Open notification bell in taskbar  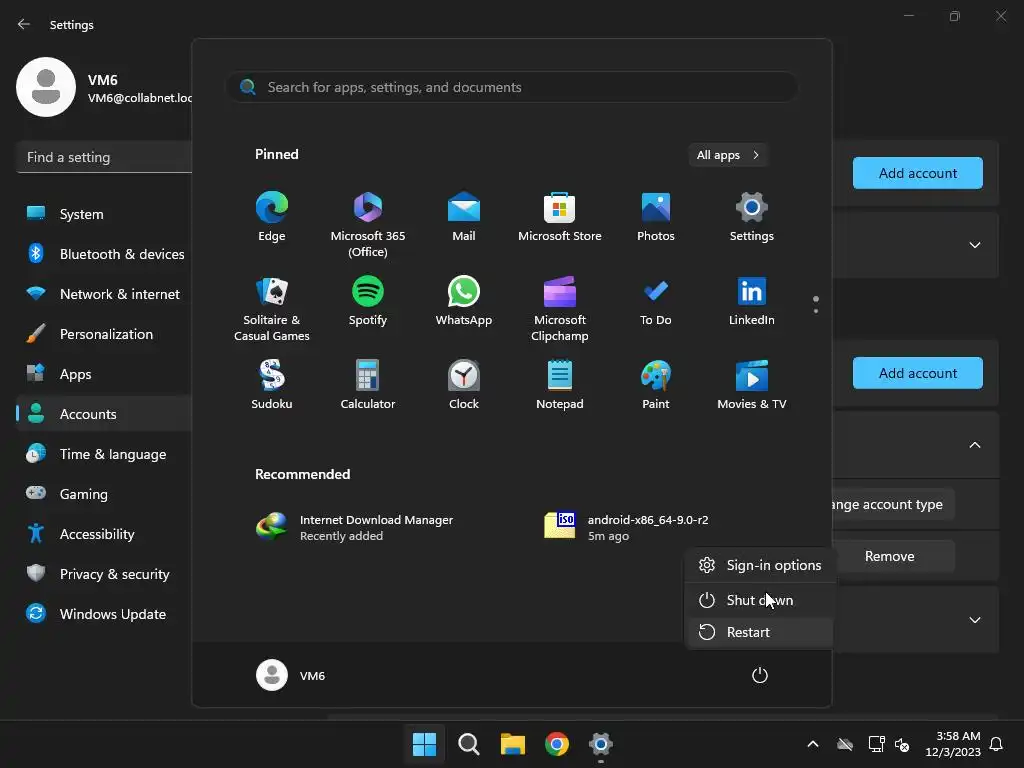coord(996,744)
